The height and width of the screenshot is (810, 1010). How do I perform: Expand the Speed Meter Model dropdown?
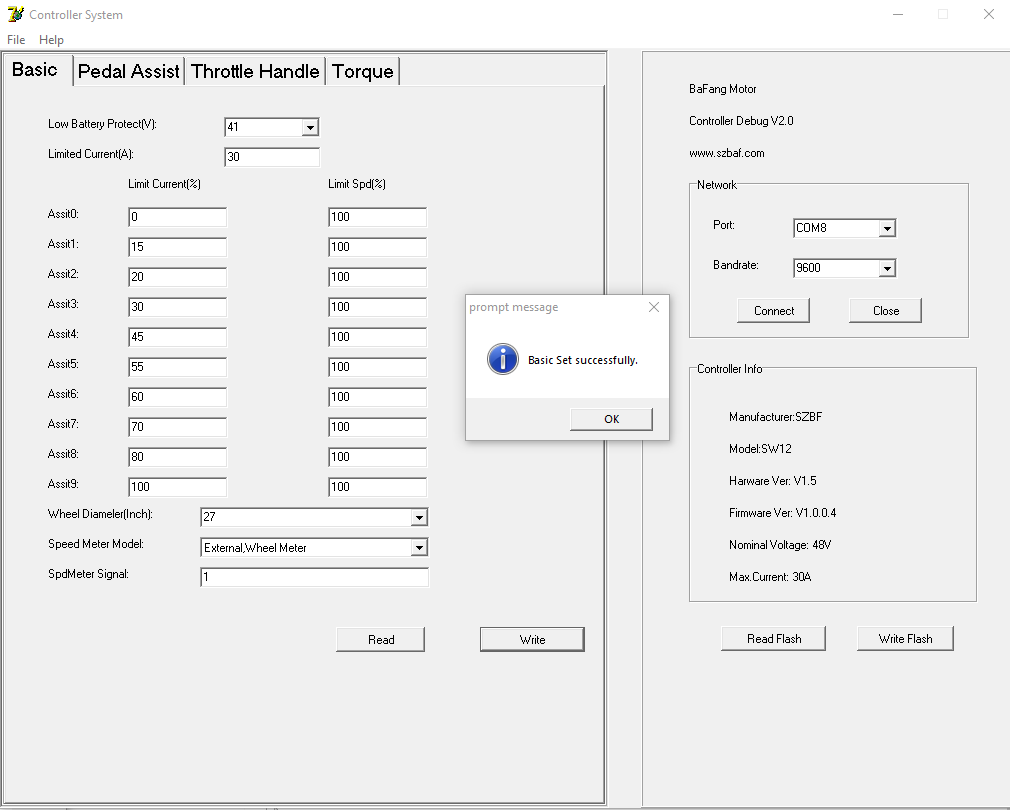coord(419,547)
